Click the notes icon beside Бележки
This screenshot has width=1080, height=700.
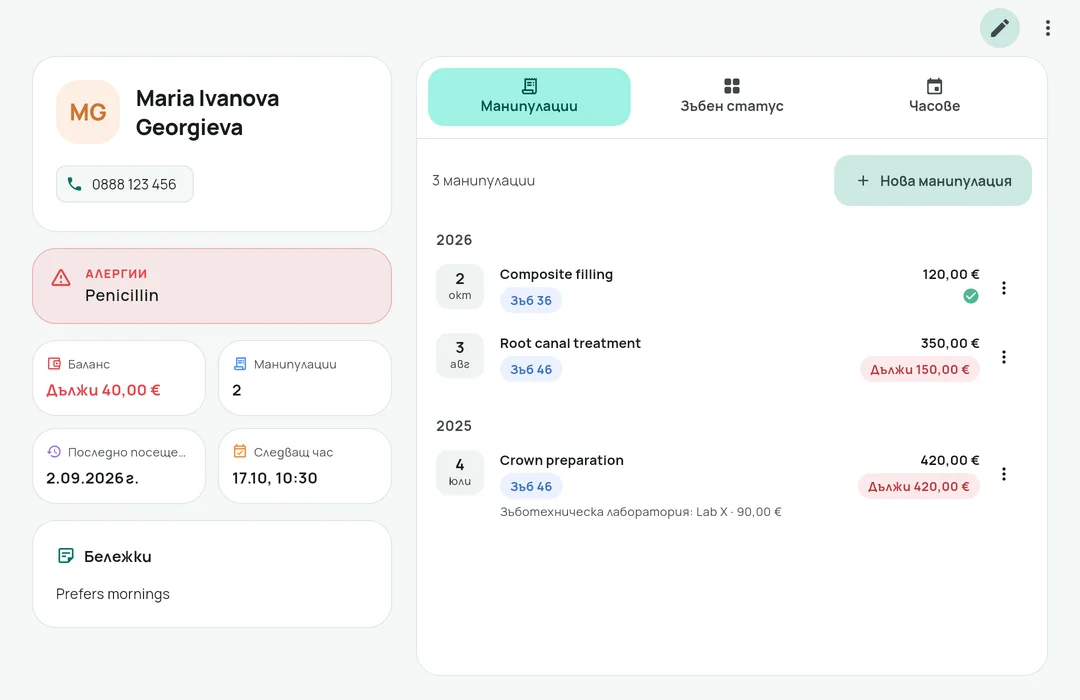click(x=66, y=556)
